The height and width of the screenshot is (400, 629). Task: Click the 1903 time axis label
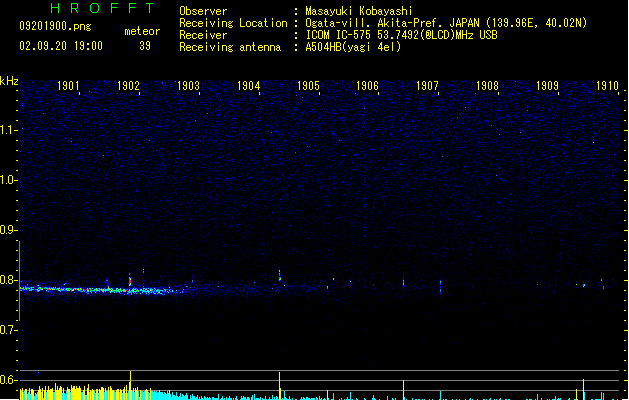click(188, 86)
